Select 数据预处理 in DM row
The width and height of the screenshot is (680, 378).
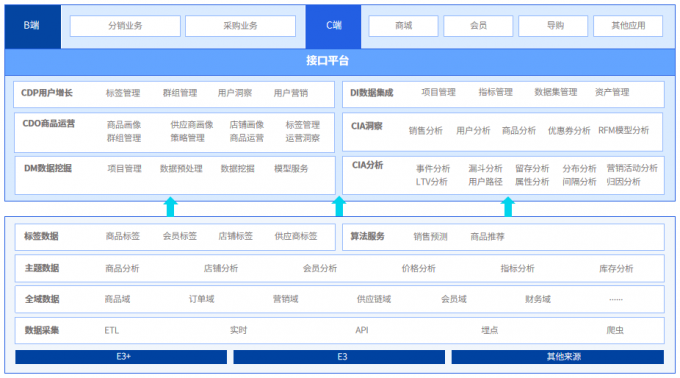(x=181, y=169)
